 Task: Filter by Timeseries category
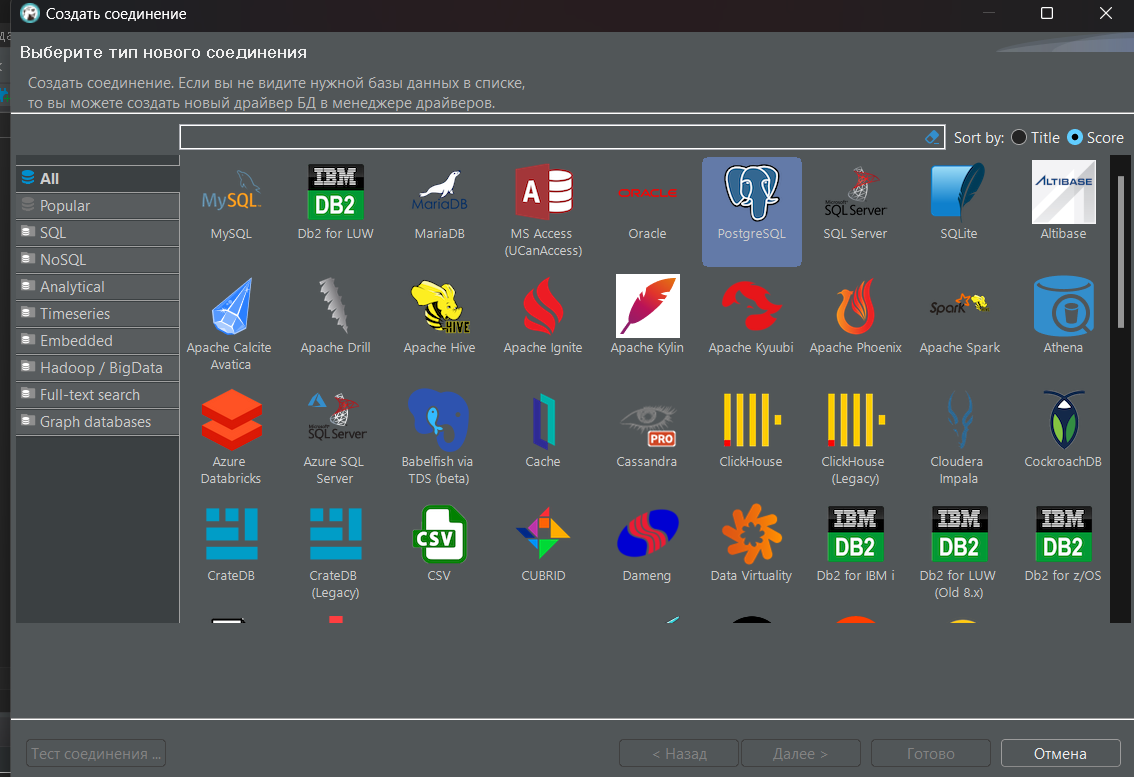coord(98,314)
